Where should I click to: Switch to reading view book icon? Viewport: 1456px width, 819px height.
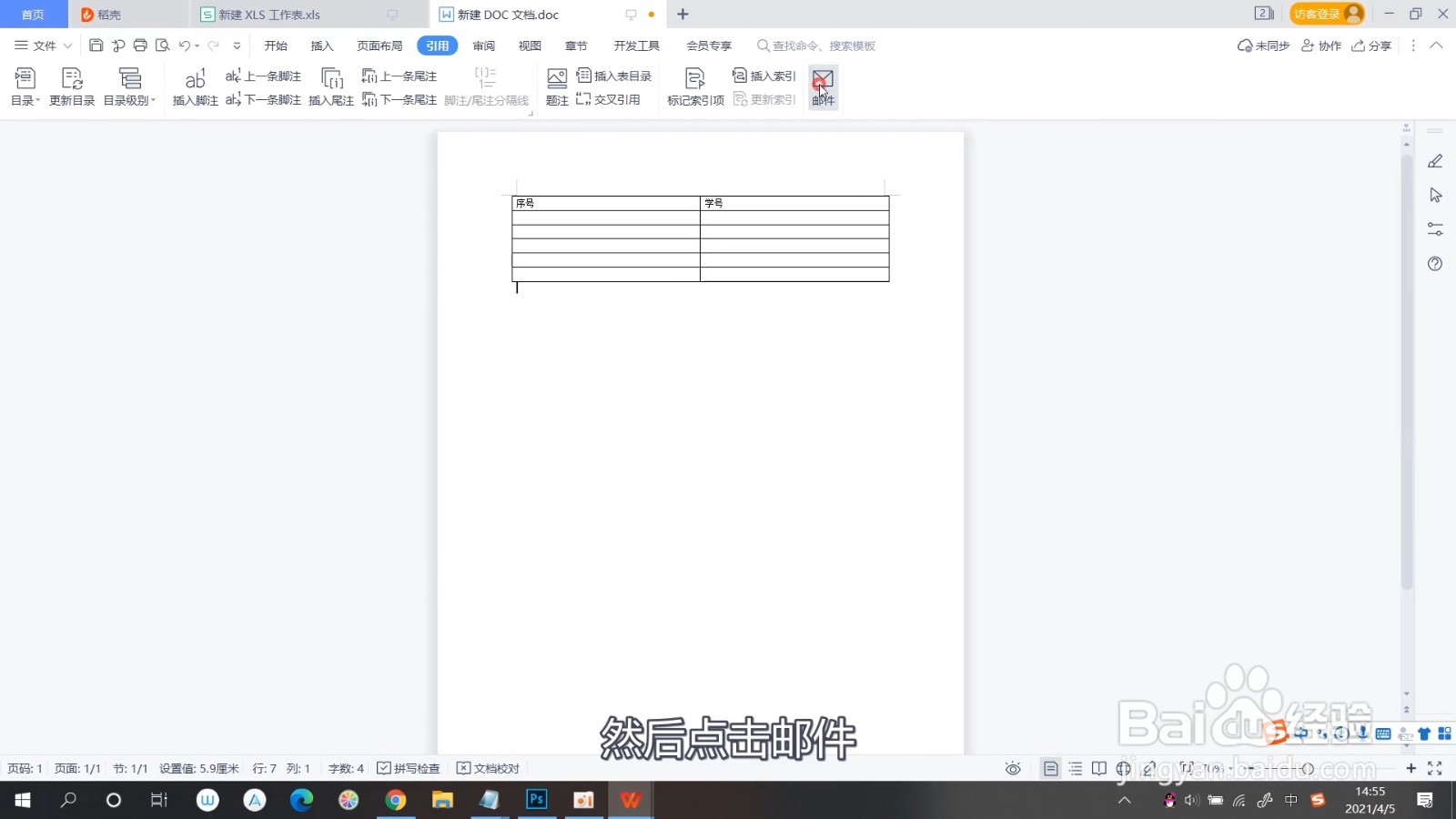click(x=1099, y=769)
